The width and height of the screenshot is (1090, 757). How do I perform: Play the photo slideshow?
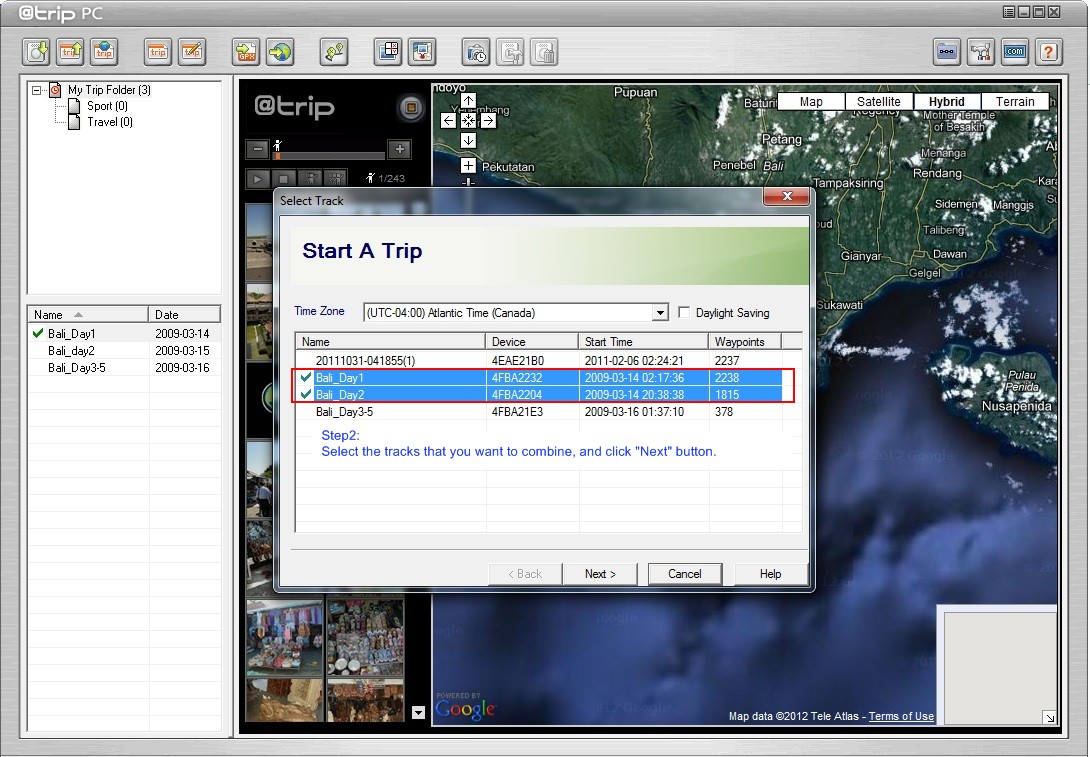[258, 179]
